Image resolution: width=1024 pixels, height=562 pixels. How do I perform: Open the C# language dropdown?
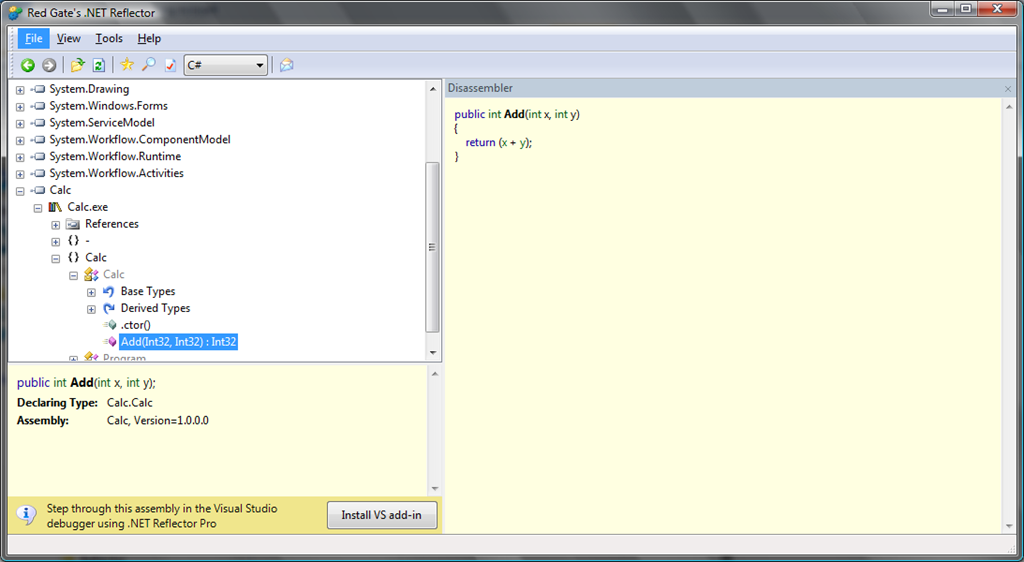pos(225,65)
